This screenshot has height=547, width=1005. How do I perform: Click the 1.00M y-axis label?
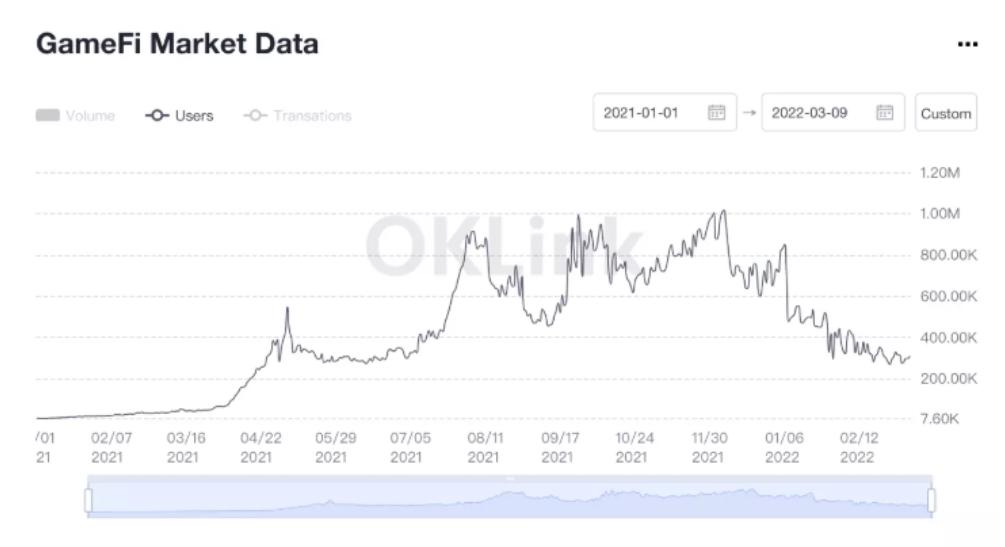939,214
